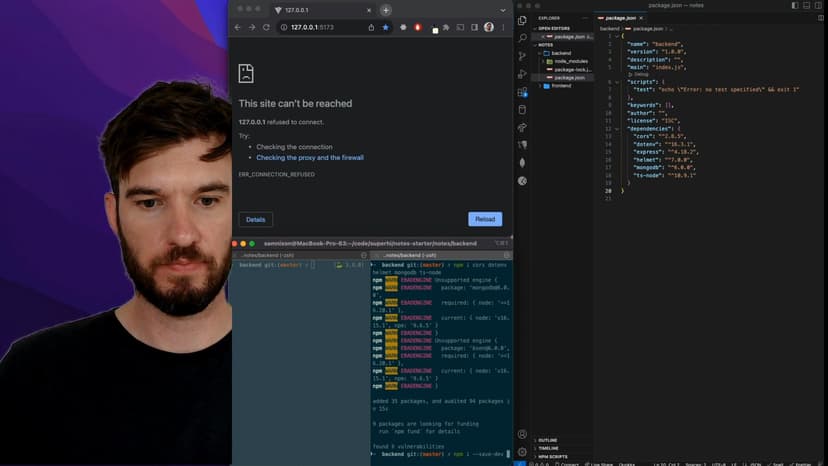
Task: Click the Reload button
Action: (485, 219)
